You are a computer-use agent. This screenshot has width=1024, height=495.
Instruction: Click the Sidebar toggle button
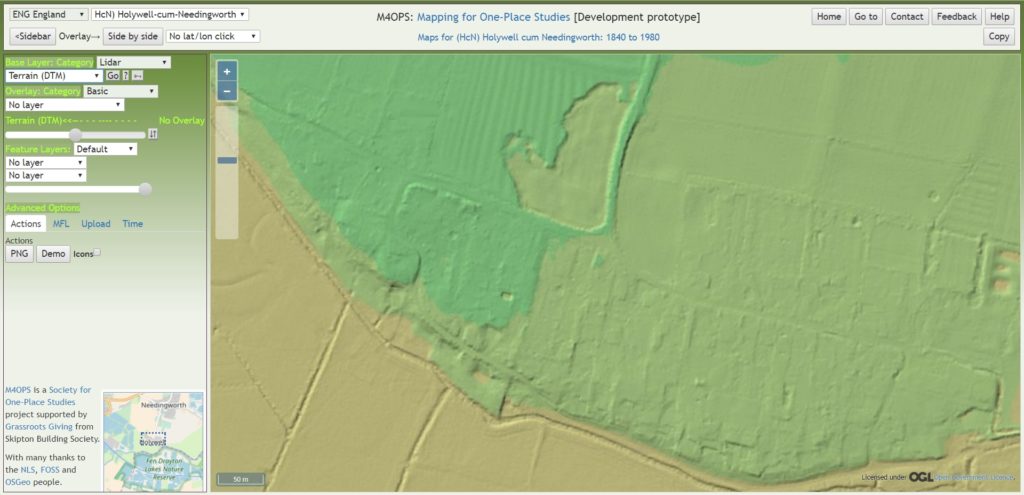(33, 37)
